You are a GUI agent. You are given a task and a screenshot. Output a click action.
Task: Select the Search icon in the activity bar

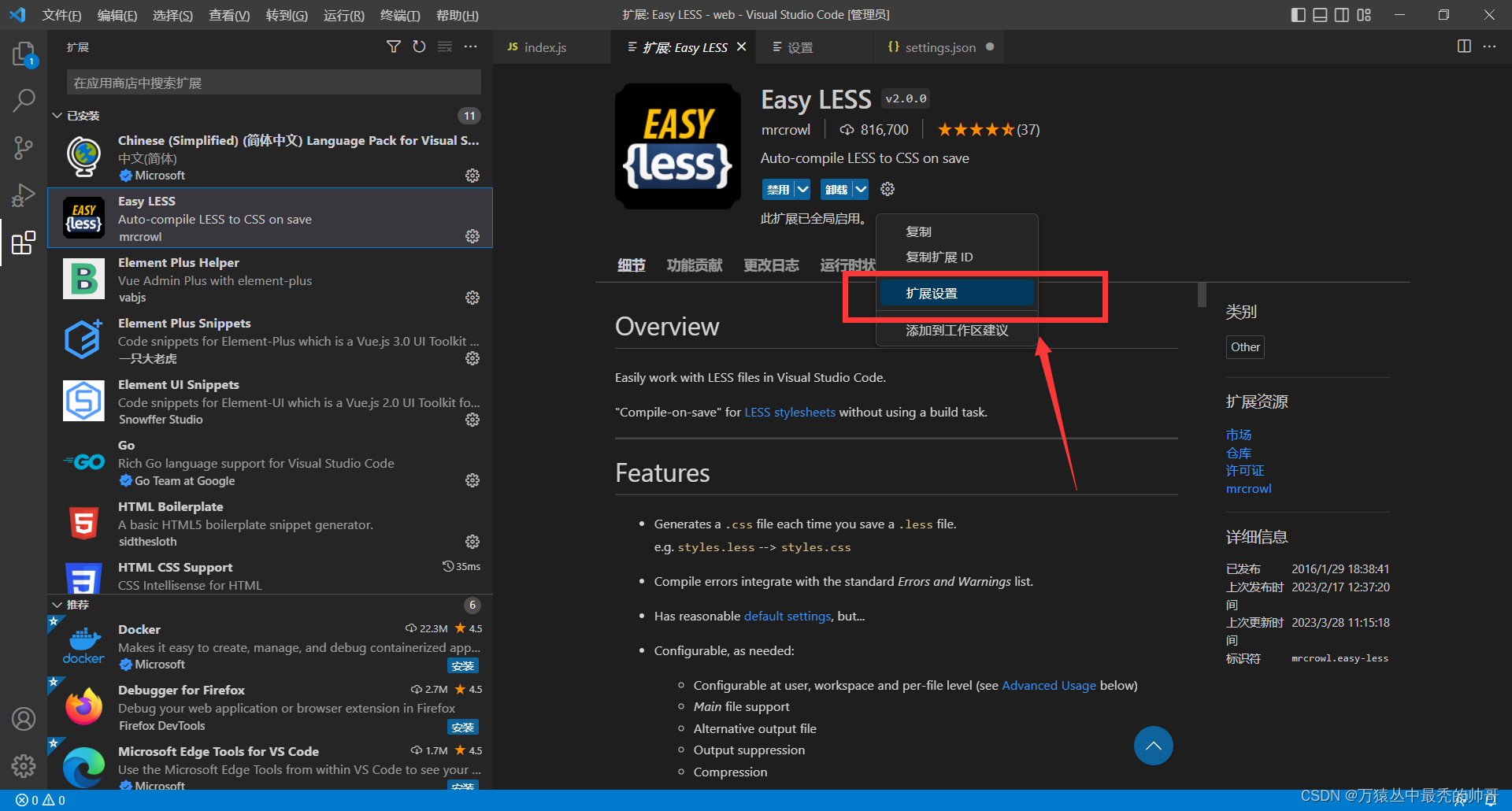tap(24, 101)
